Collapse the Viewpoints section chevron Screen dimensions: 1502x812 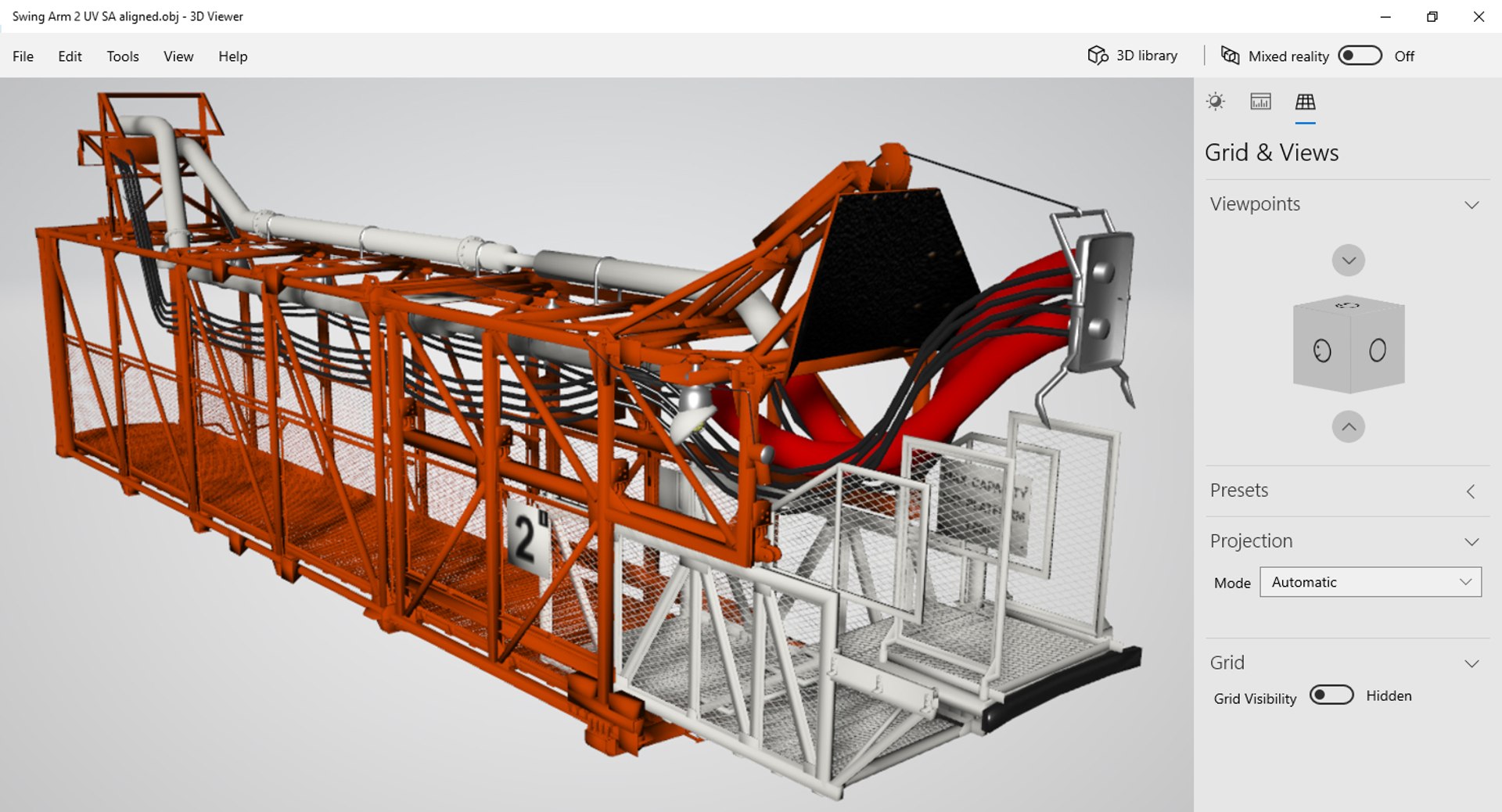coord(1471,205)
